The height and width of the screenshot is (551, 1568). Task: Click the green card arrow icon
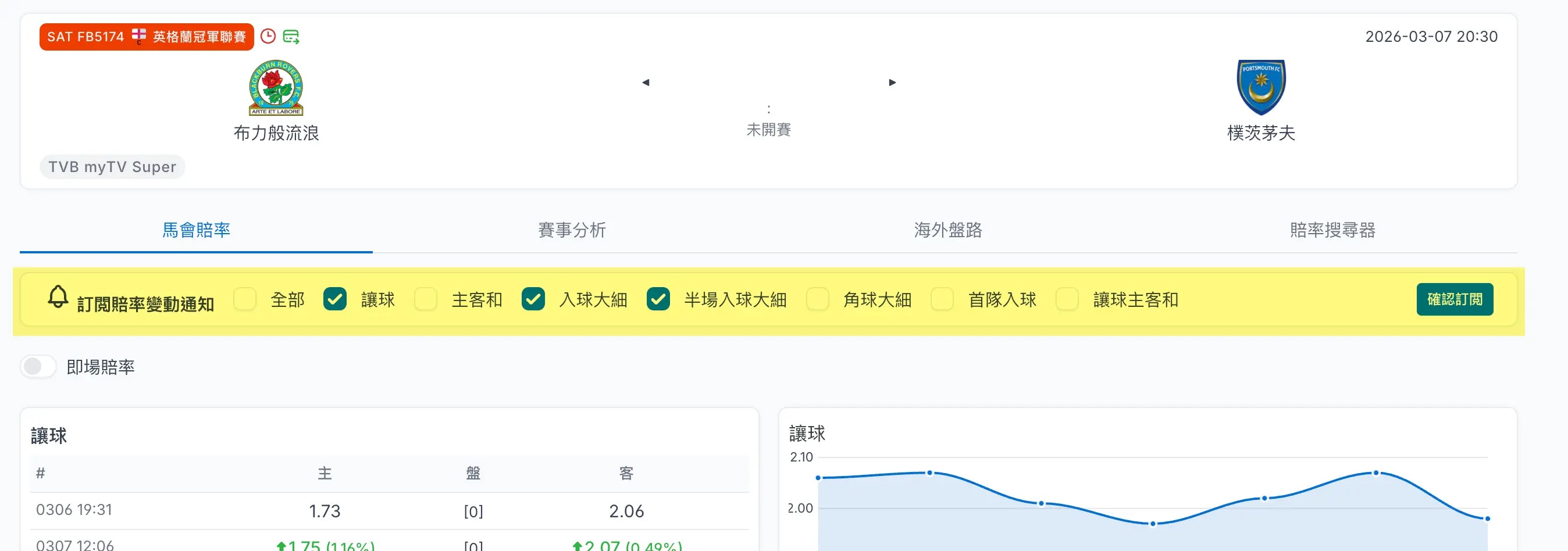pos(291,37)
